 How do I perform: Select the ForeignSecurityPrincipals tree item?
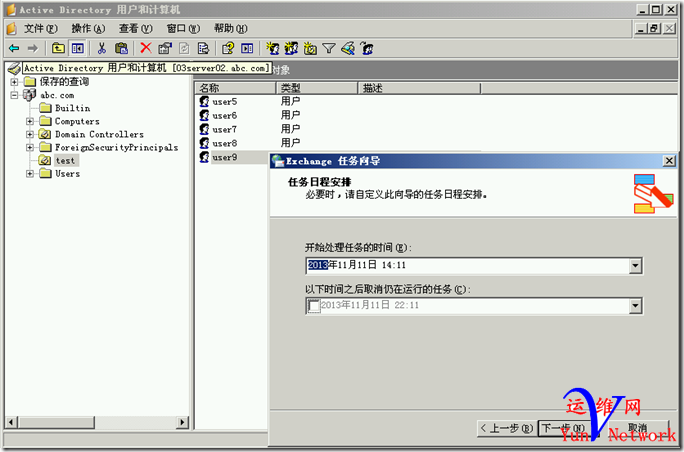tap(116, 147)
